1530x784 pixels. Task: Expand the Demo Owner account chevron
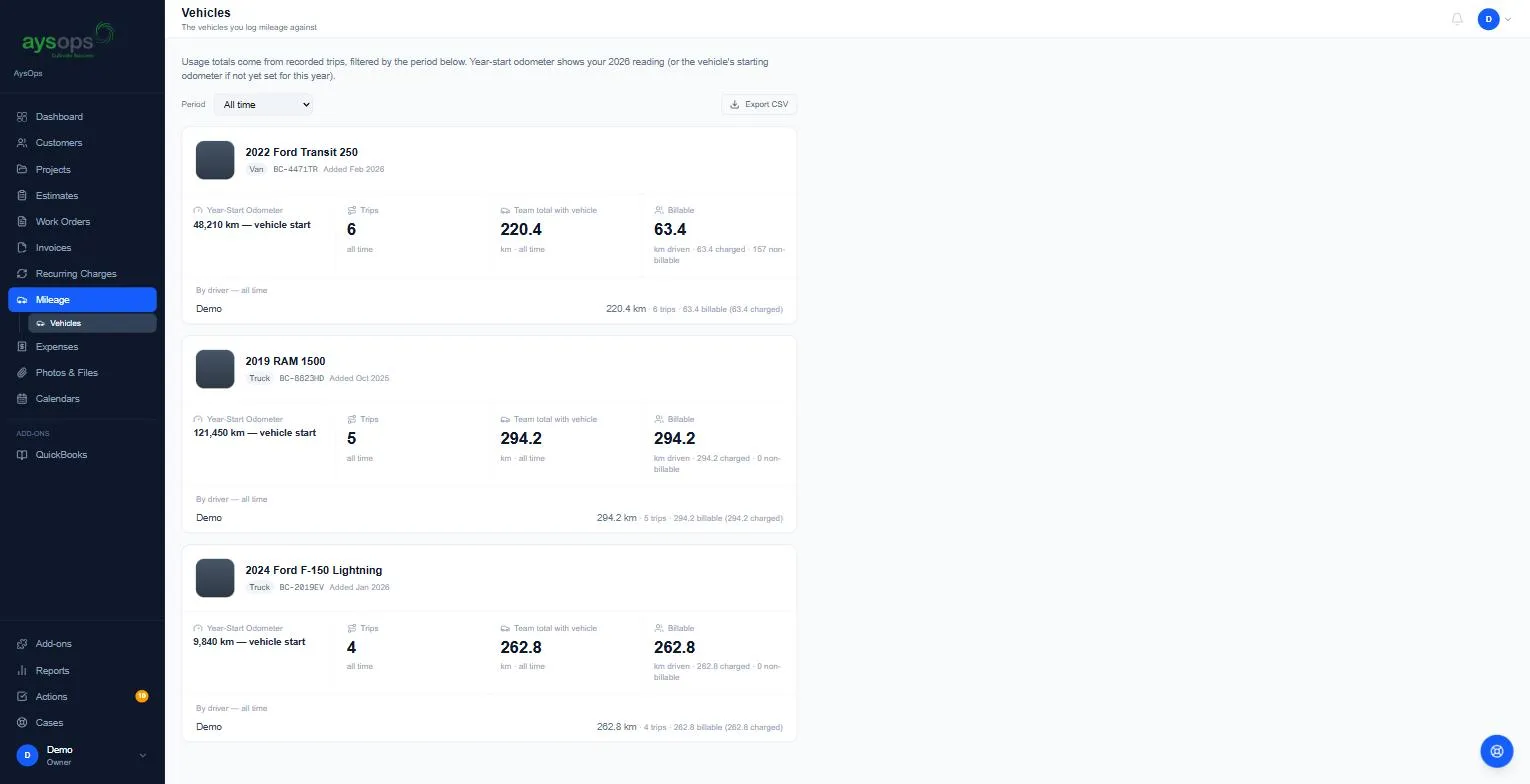(x=142, y=756)
